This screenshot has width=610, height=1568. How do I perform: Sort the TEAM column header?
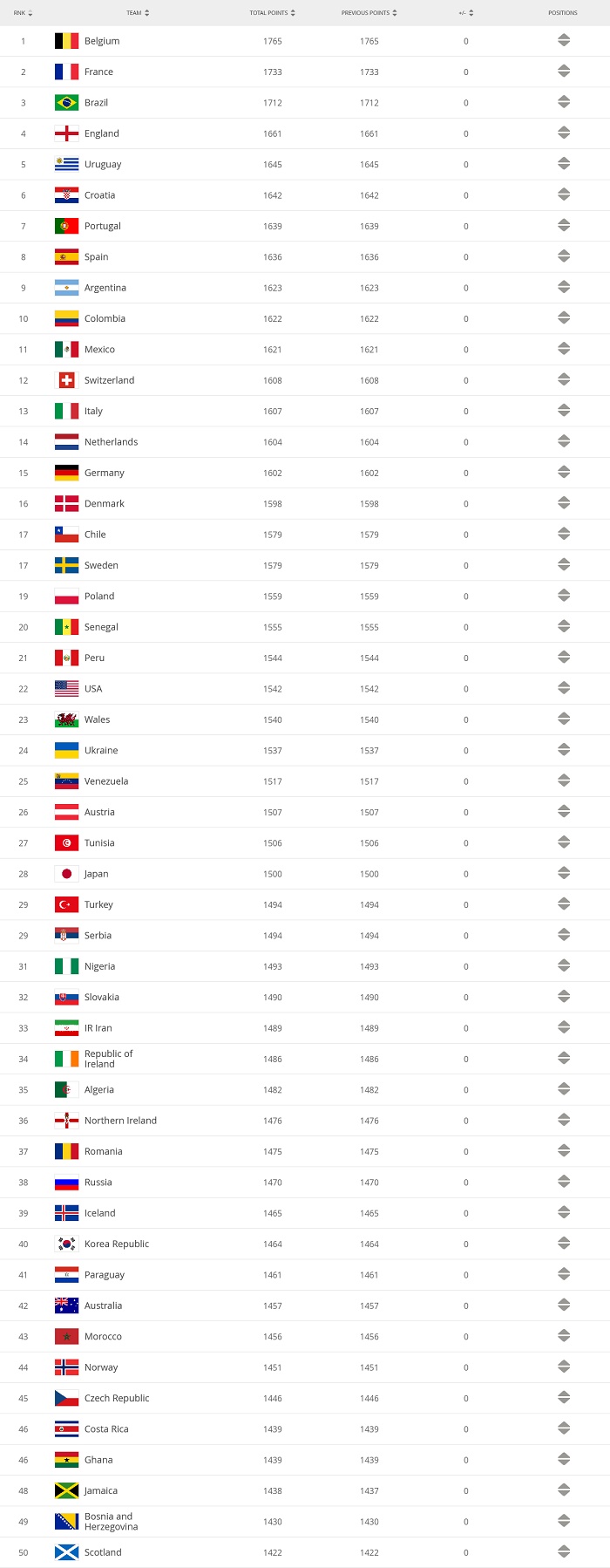(138, 13)
